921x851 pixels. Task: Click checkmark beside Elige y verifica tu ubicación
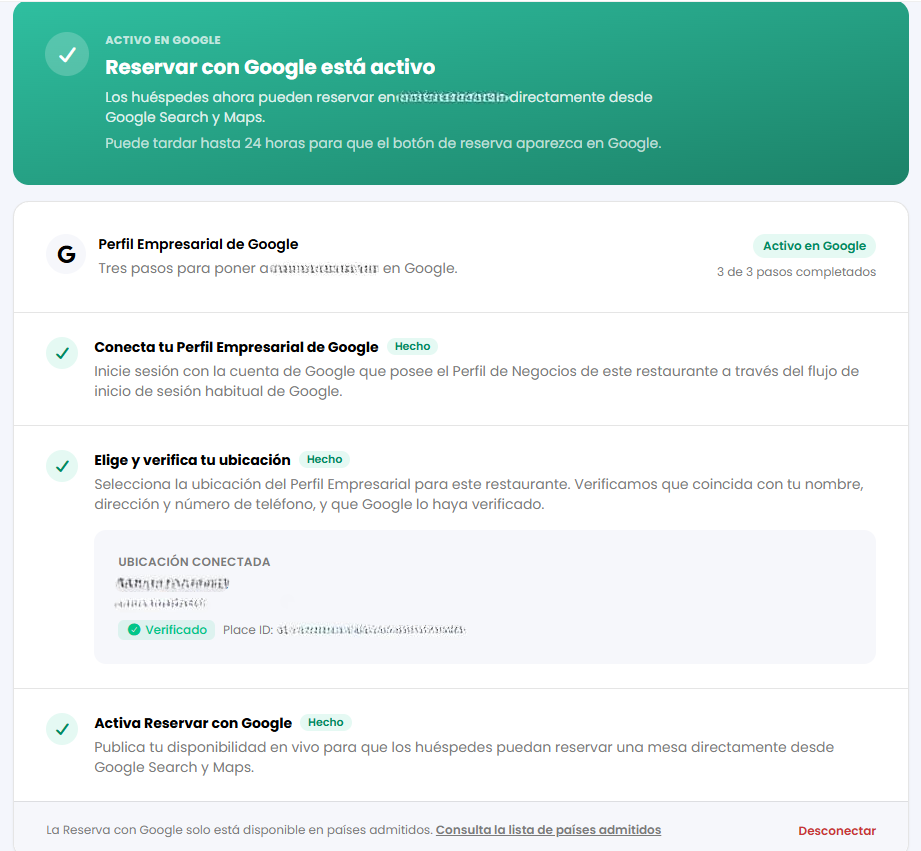point(62,466)
